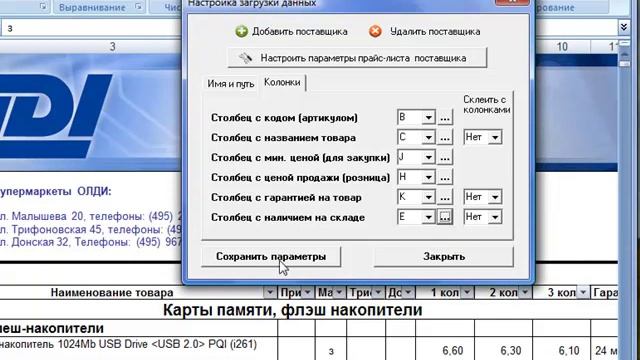Image resolution: width=640 pixels, height=360 pixels.
Task: Open filter arrow on 2 кол header
Action: (x=525, y=292)
